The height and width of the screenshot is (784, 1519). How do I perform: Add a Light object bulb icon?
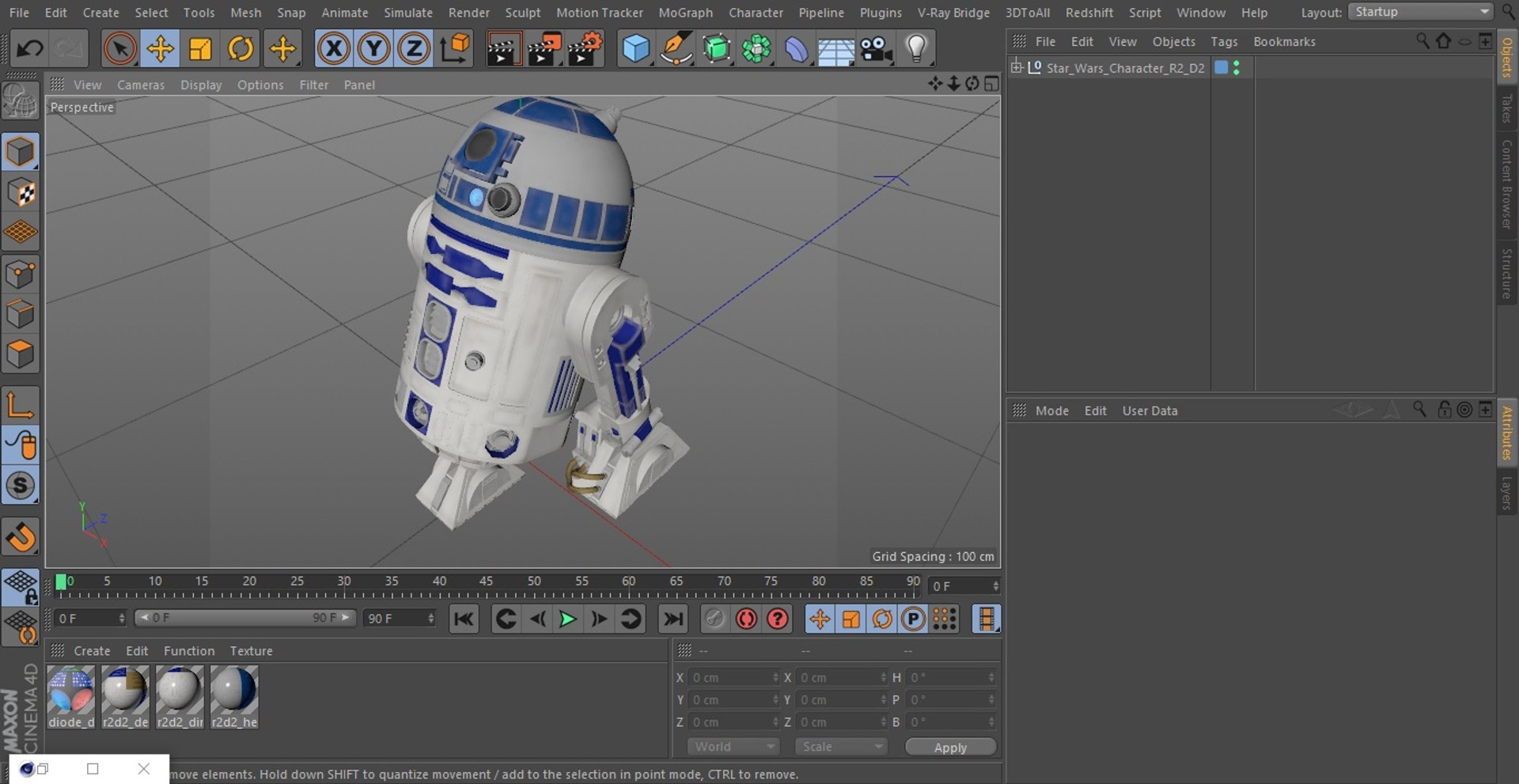(x=916, y=49)
